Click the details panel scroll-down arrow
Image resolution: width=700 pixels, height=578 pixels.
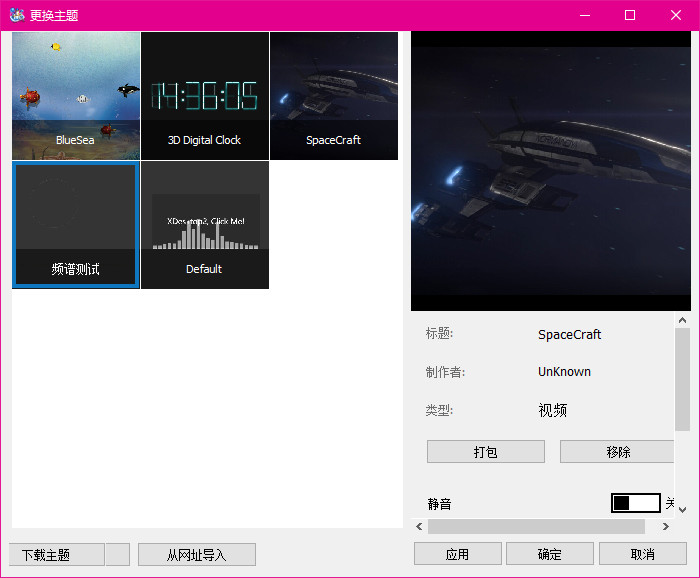(x=683, y=509)
